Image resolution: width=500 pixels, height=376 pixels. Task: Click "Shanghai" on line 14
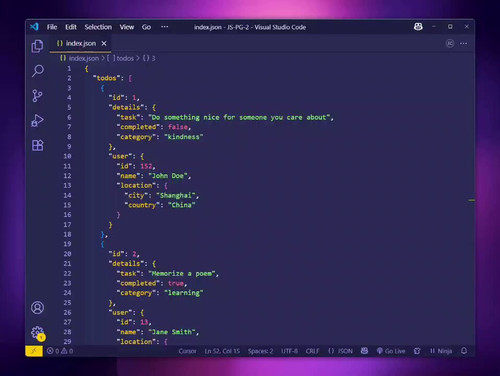pyautogui.click(x=176, y=195)
